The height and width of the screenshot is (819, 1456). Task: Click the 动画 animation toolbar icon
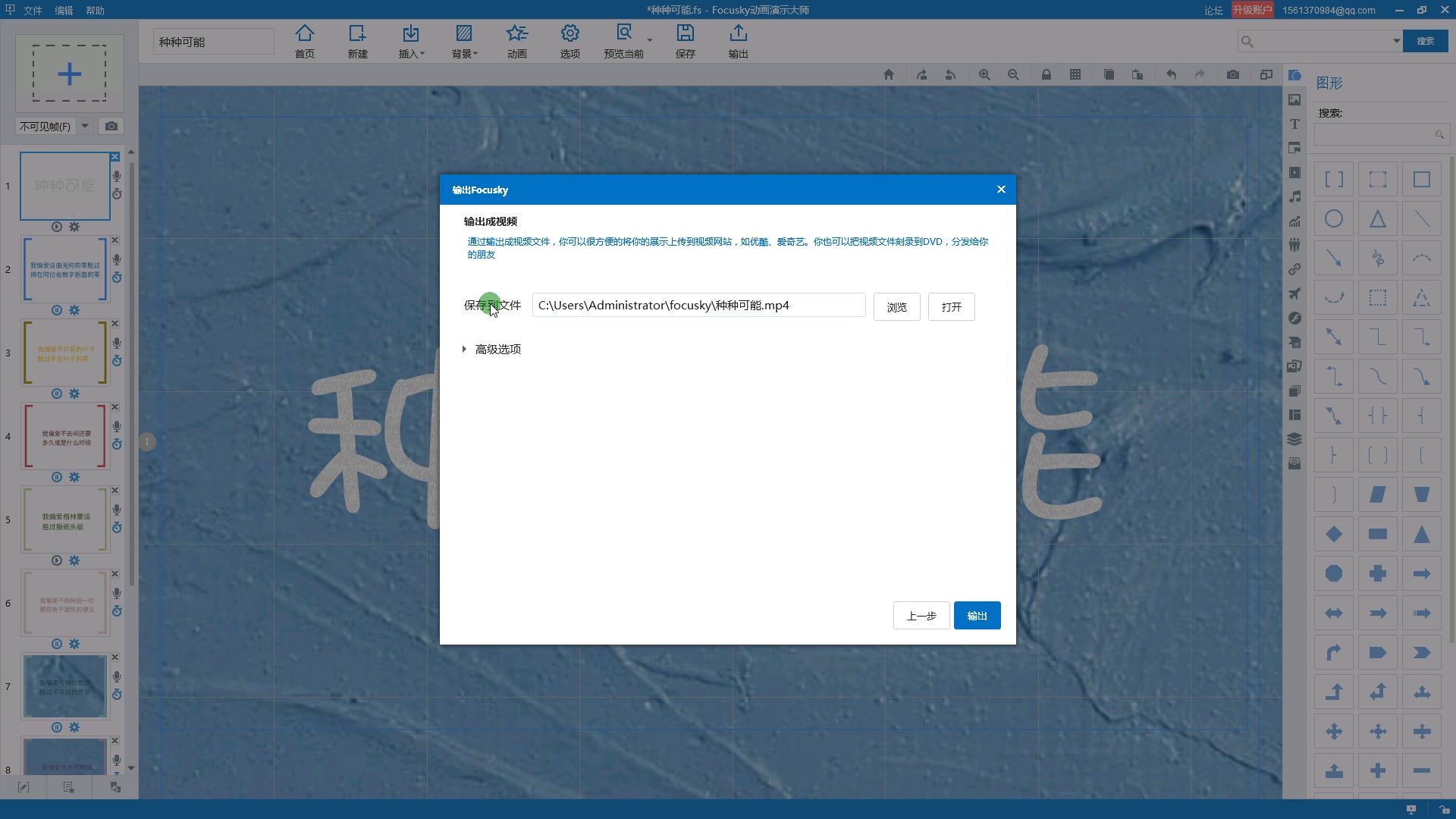517,41
